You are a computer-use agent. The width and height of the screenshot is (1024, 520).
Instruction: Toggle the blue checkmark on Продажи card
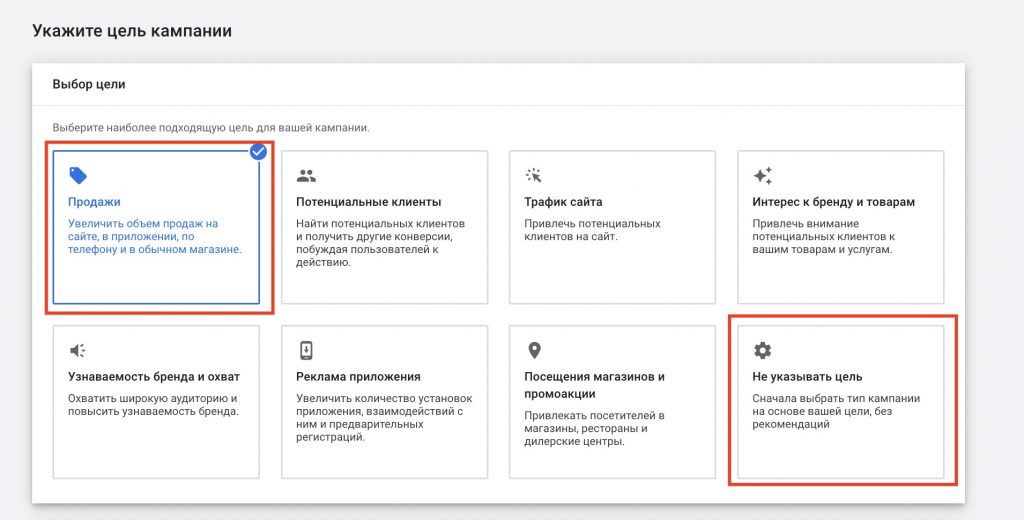[x=259, y=152]
